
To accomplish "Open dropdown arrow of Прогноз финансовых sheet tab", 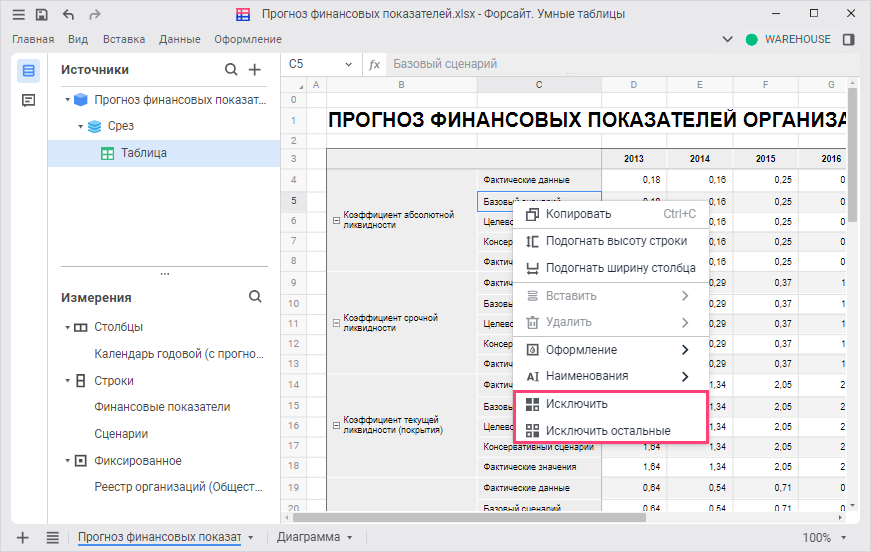I will [251, 538].
